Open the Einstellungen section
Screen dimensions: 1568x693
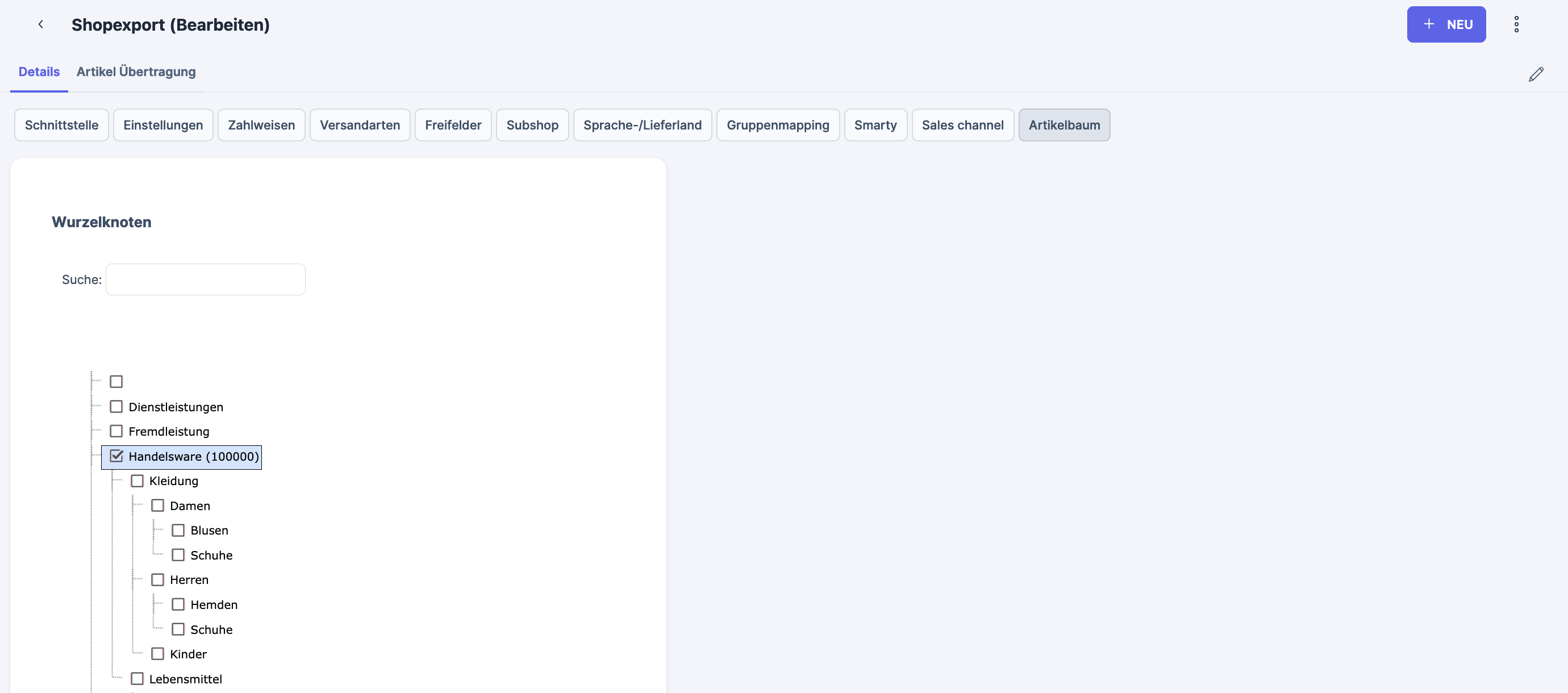point(163,126)
